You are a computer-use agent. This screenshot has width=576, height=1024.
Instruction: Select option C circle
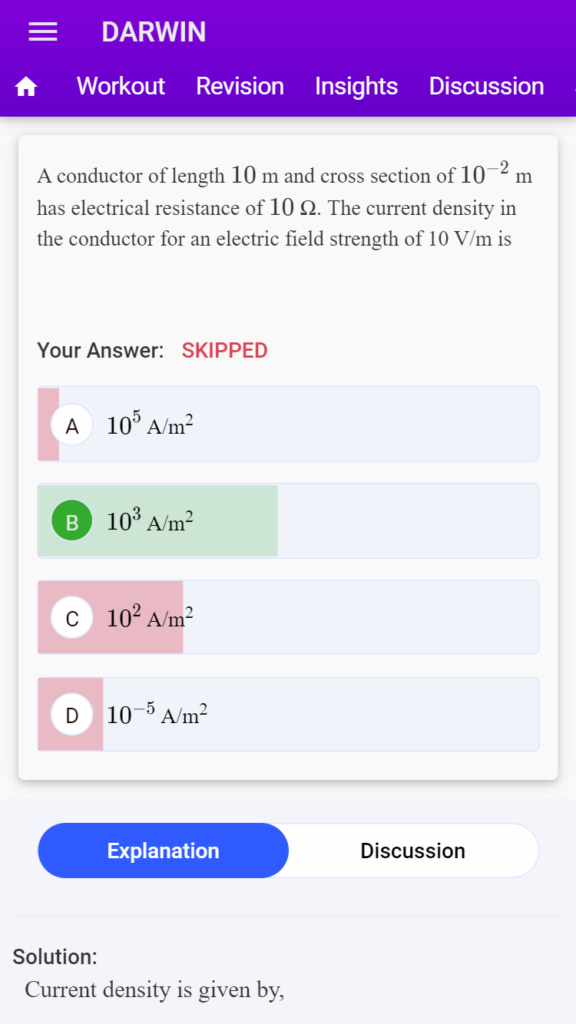tap(72, 617)
